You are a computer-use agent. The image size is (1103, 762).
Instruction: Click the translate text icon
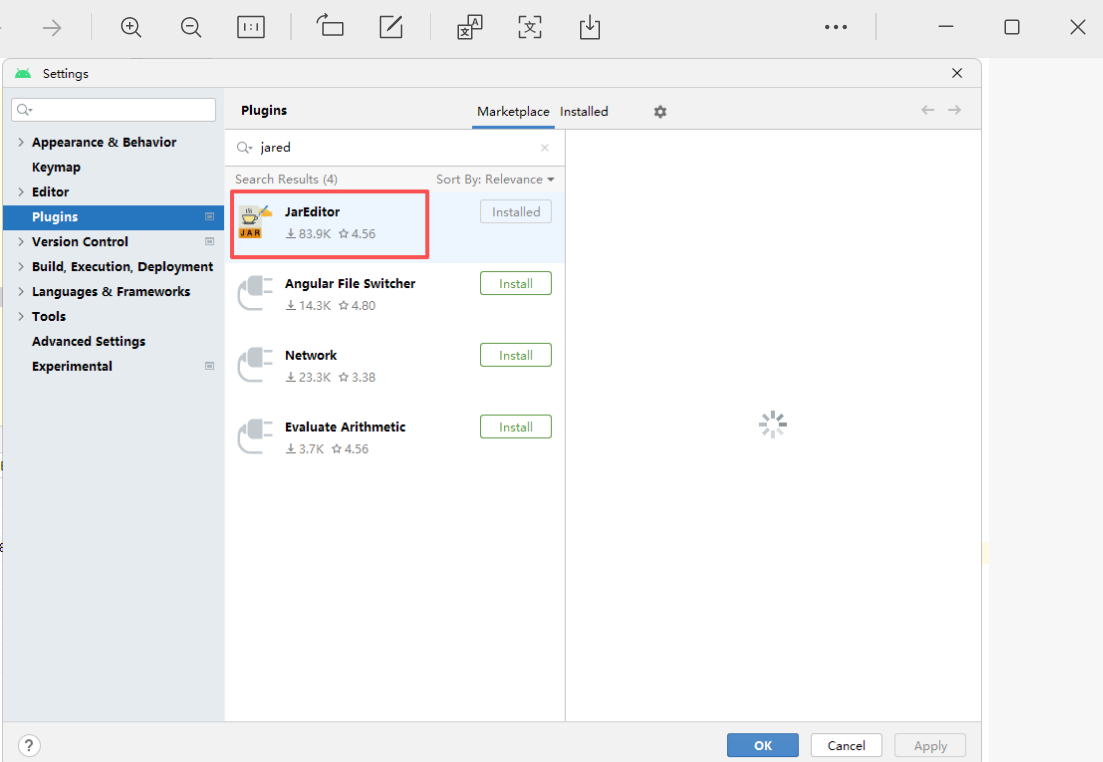pos(470,27)
